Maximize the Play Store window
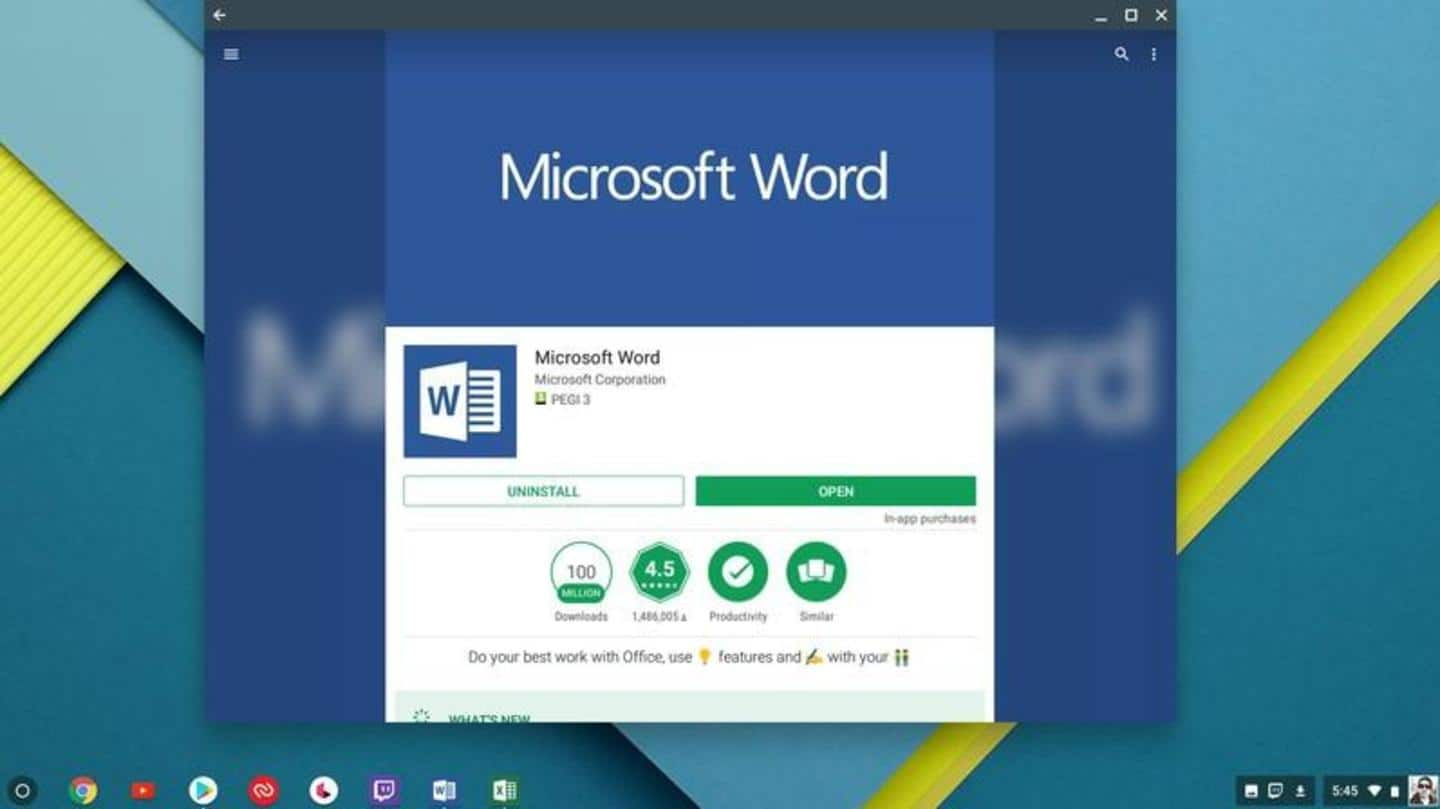The image size is (1440, 809). point(1130,15)
